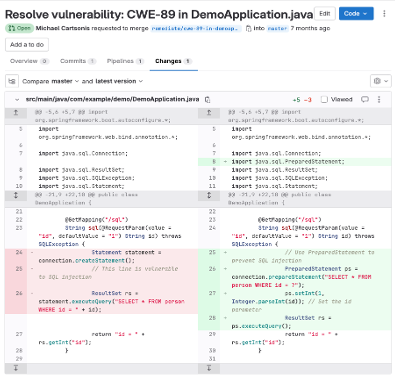This screenshot has height=377, width=395.
Task: Expand lines downward at left diff bottom
Action: pyautogui.click(x=16, y=368)
